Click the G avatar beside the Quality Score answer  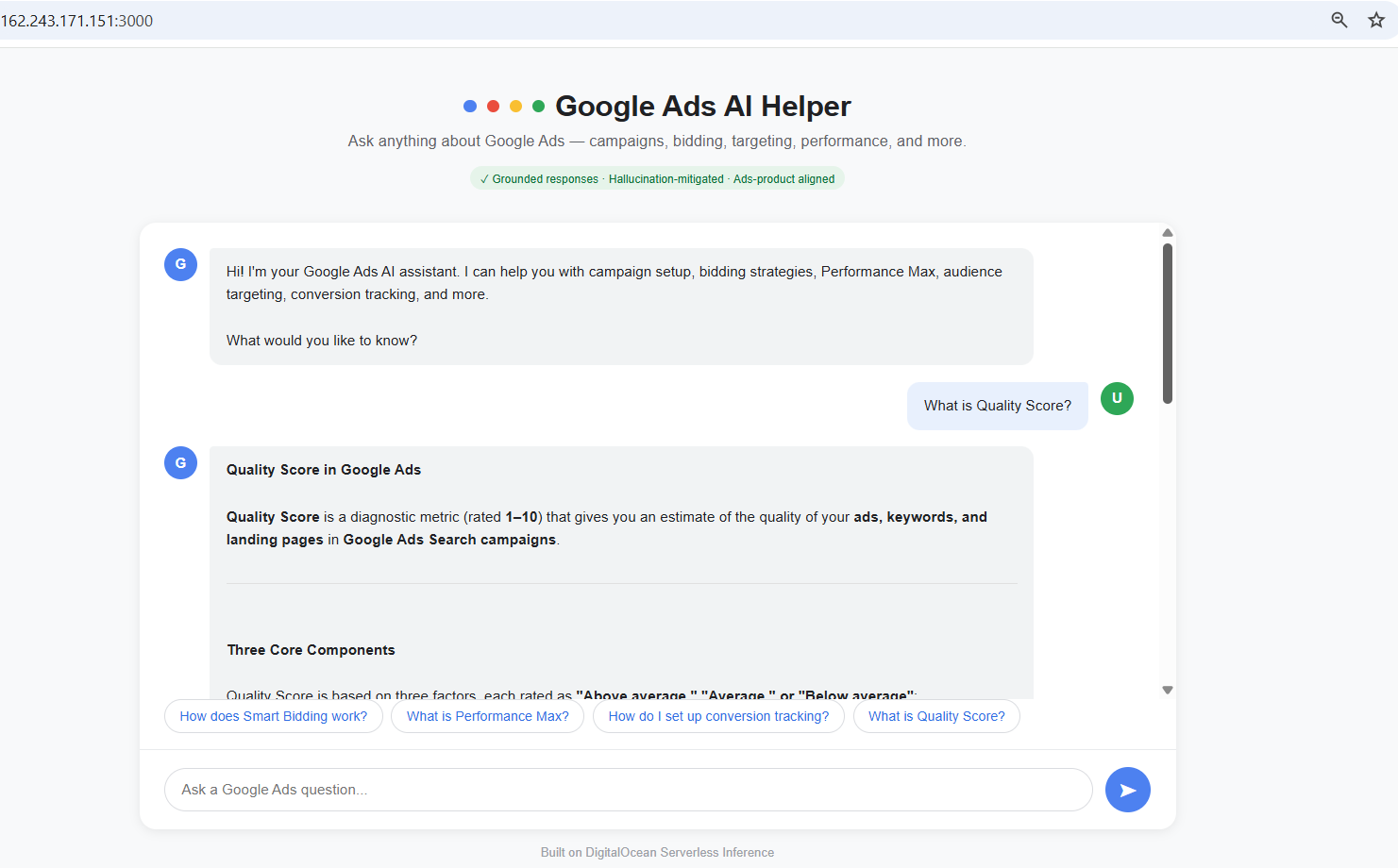(x=180, y=462)
